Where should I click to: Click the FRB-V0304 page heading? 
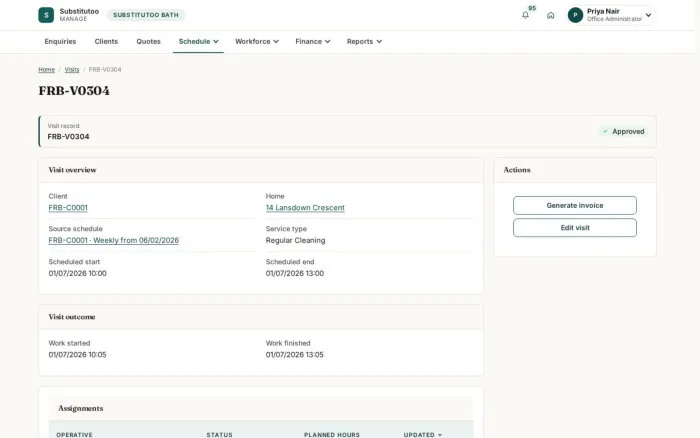(x=74, y=91)
